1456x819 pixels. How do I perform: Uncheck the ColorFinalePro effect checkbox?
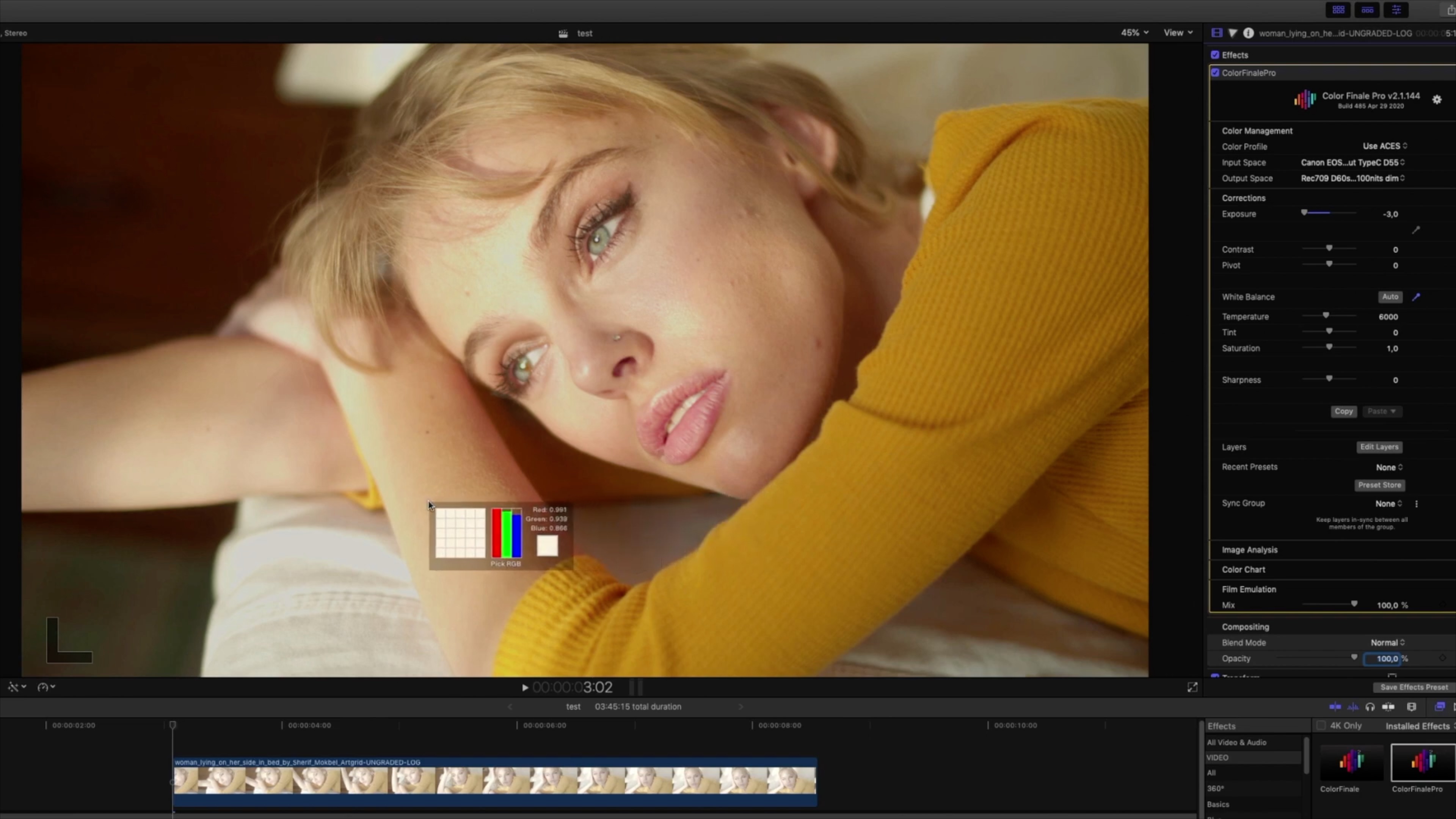pyautogui.click(x=1215, y=72)
